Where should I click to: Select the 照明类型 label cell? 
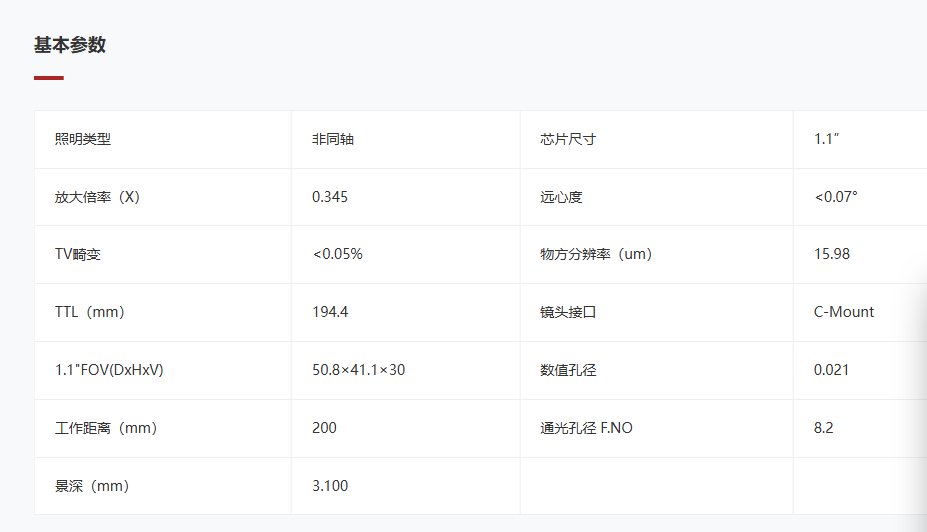click(163, 140)
